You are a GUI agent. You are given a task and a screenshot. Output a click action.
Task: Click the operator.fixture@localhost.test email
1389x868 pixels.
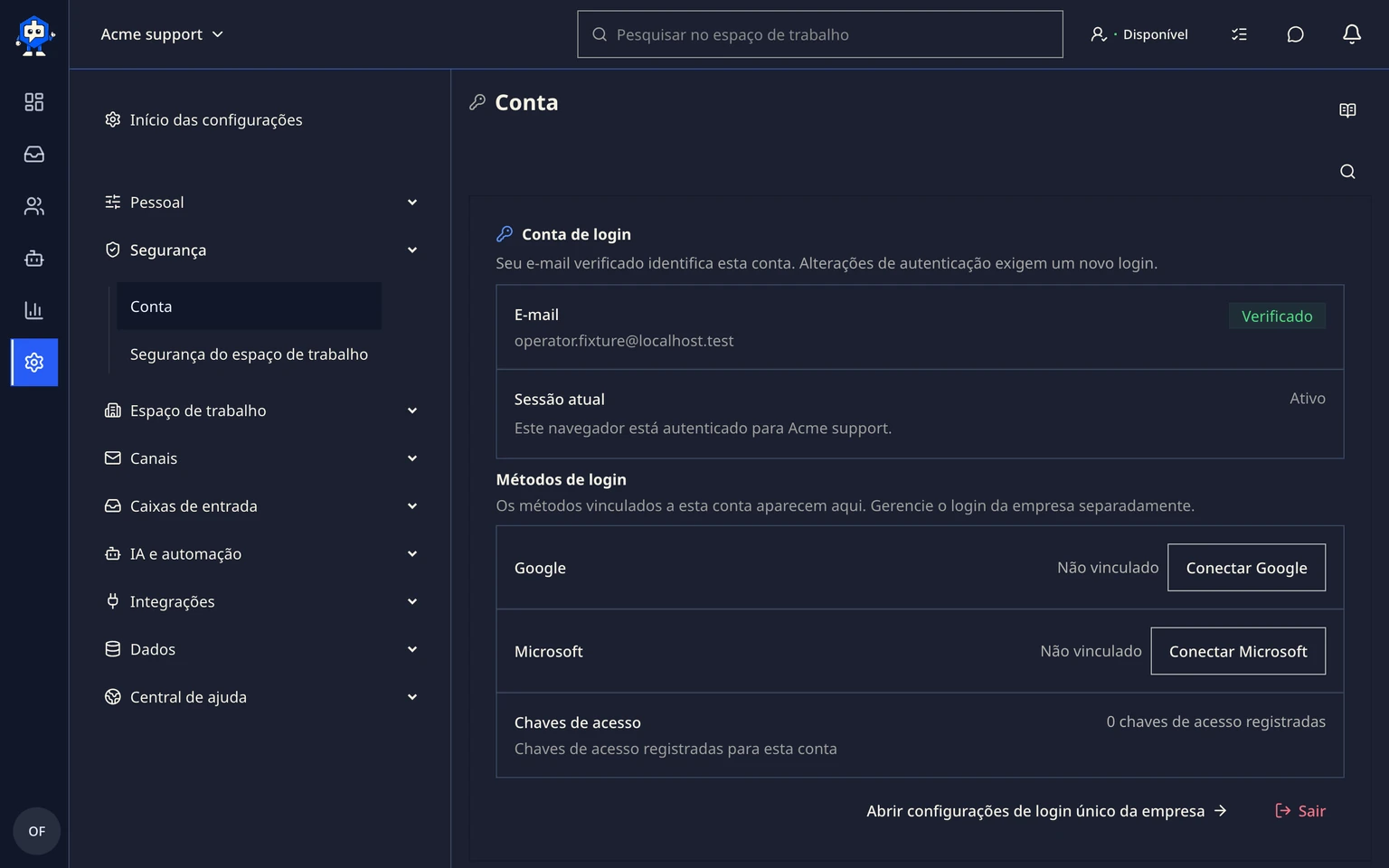click(624, 341)
